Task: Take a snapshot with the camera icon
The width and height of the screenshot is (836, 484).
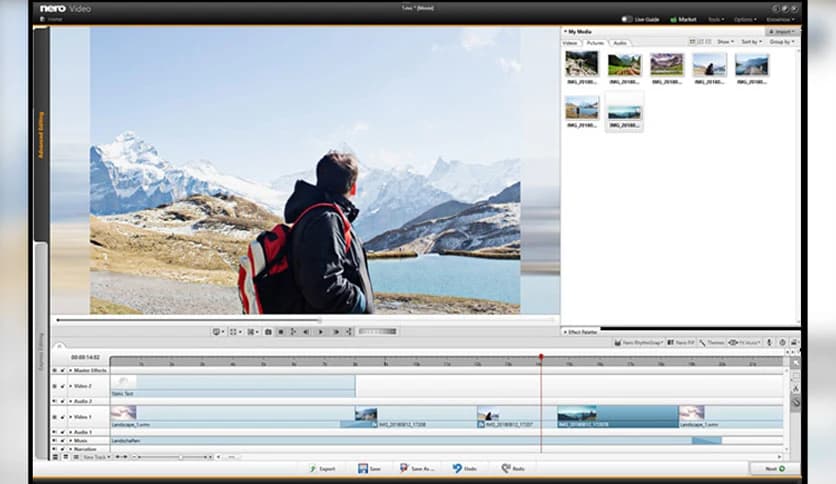Action: [x=268, y=332]
